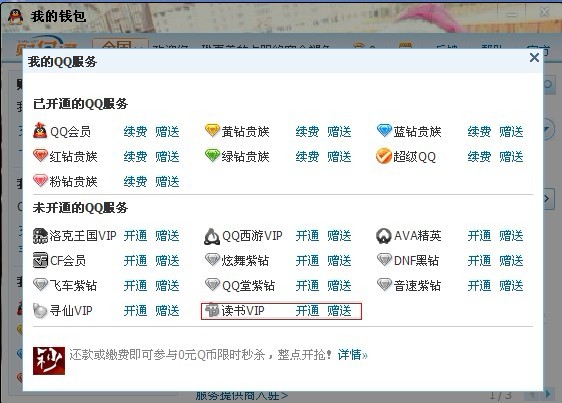
Task: Activate DNF黑钻 via 开通 link
Action: coord(480,261)
